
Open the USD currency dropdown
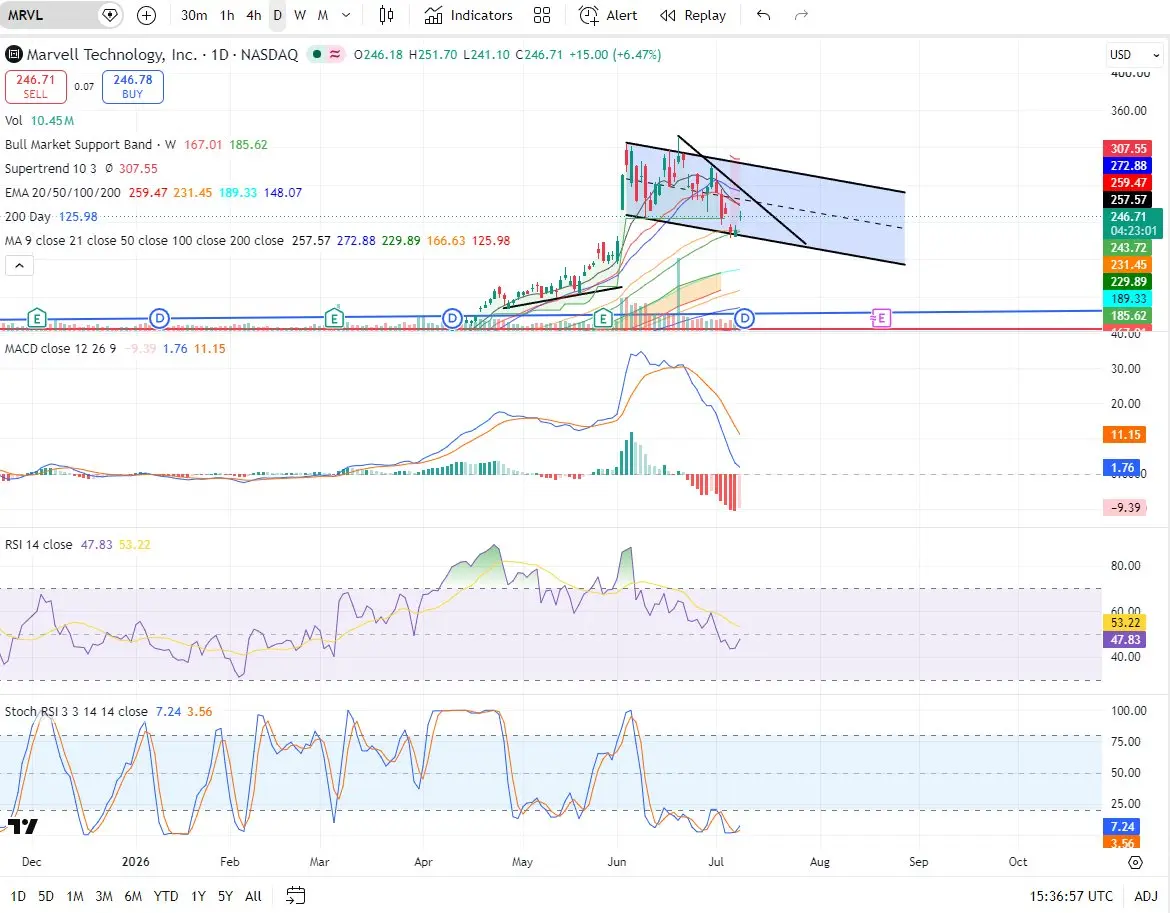(x=1134, y=54)
